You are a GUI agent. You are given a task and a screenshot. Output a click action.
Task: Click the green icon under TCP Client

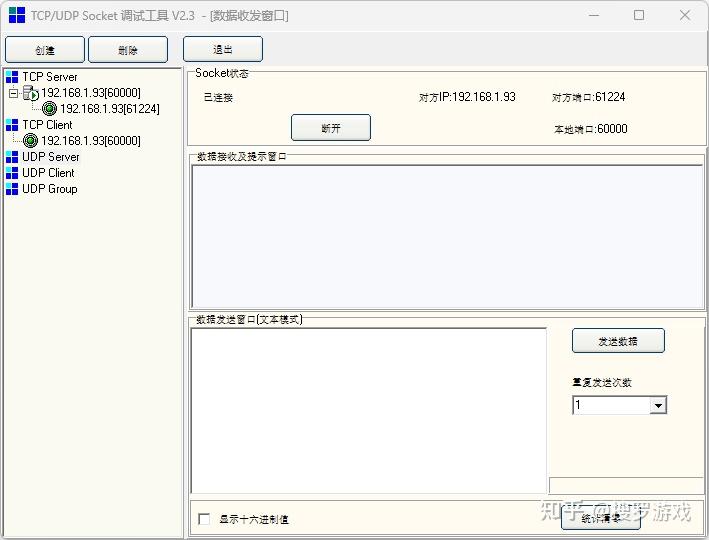(30, 141)
